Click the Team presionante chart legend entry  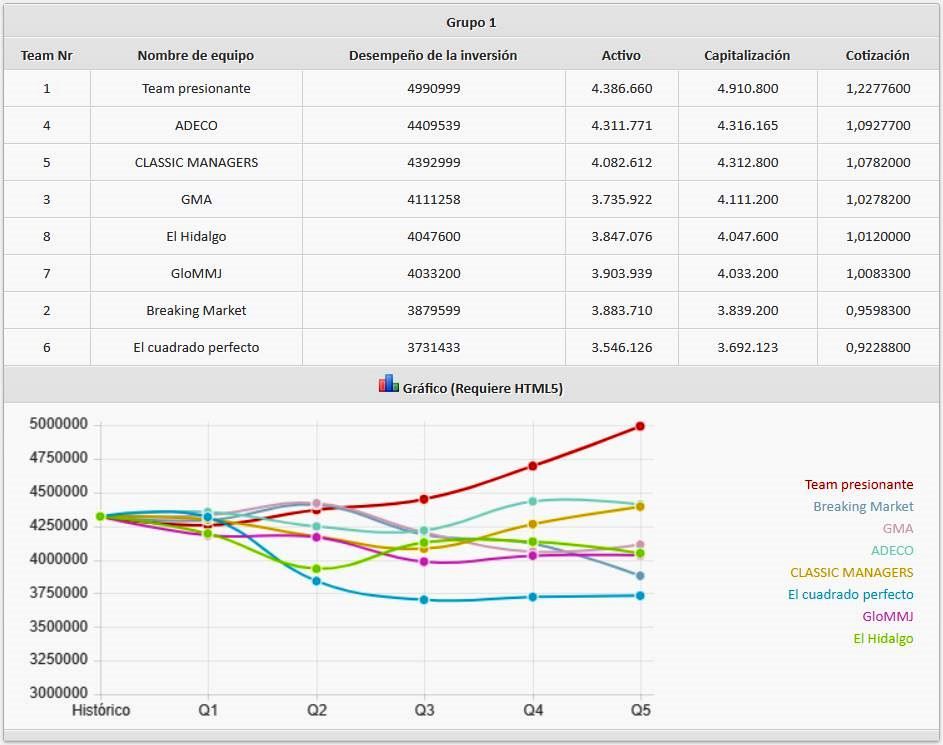pos(859,485)
